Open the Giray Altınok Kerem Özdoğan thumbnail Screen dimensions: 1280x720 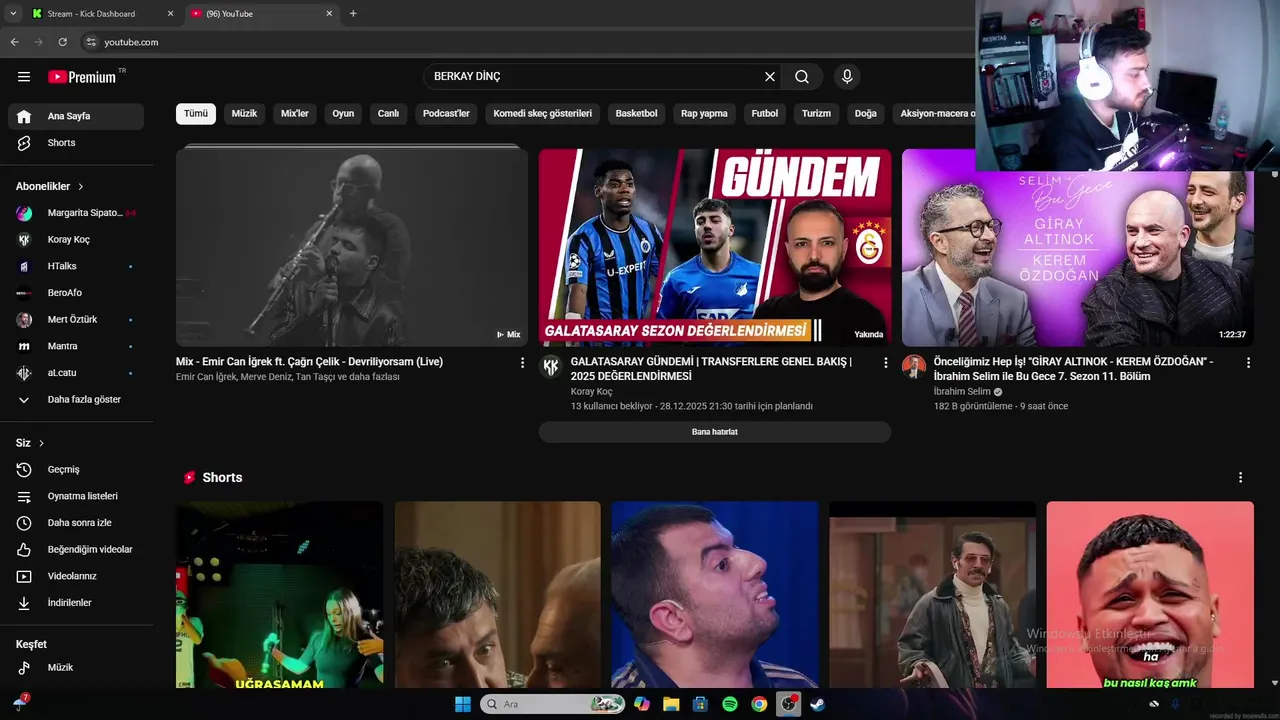[x=1078, y=247]
